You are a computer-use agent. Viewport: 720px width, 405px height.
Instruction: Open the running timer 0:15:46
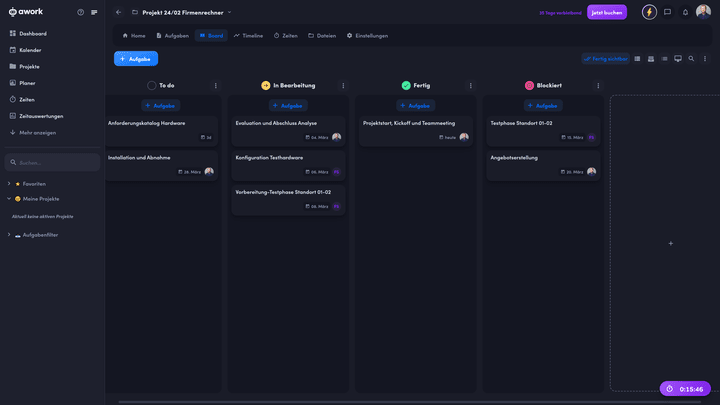(x=685, y=389)
